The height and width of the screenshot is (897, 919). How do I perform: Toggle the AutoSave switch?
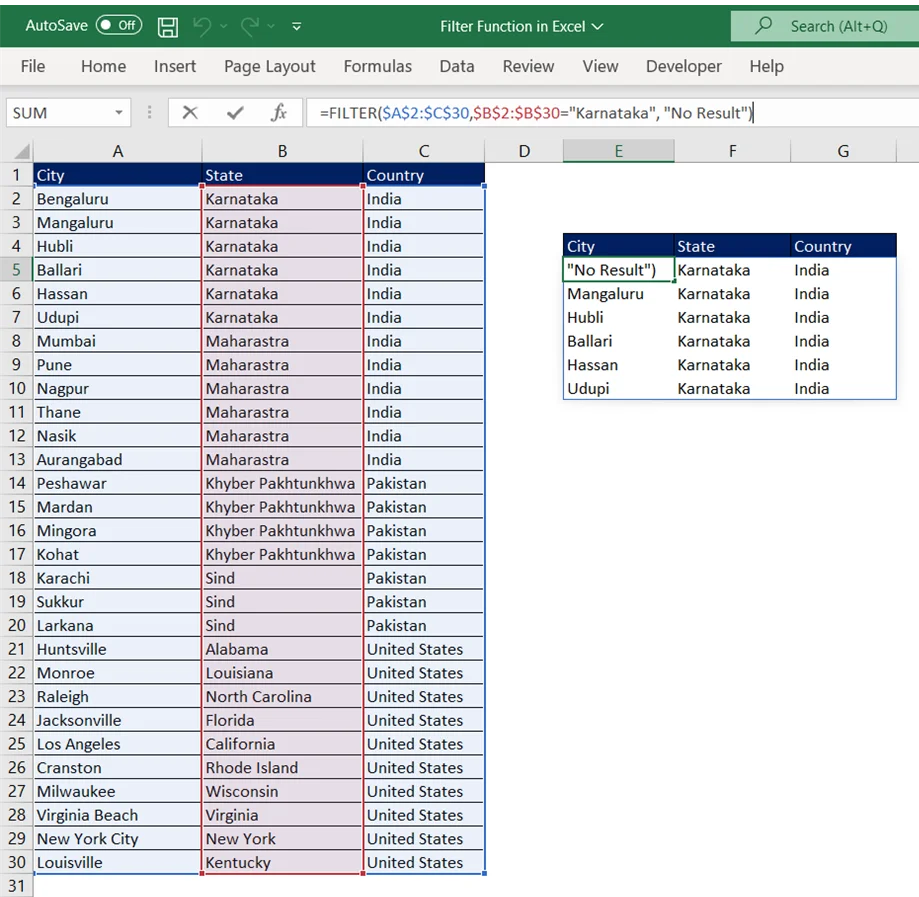tap(118, 26)
